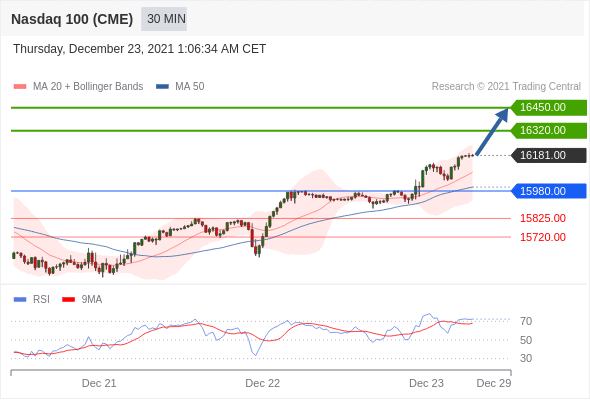Click the Dec 29 date axis label
Image resolution: width=590 pixels, height=400 pixels.
[x=494, y=383]
